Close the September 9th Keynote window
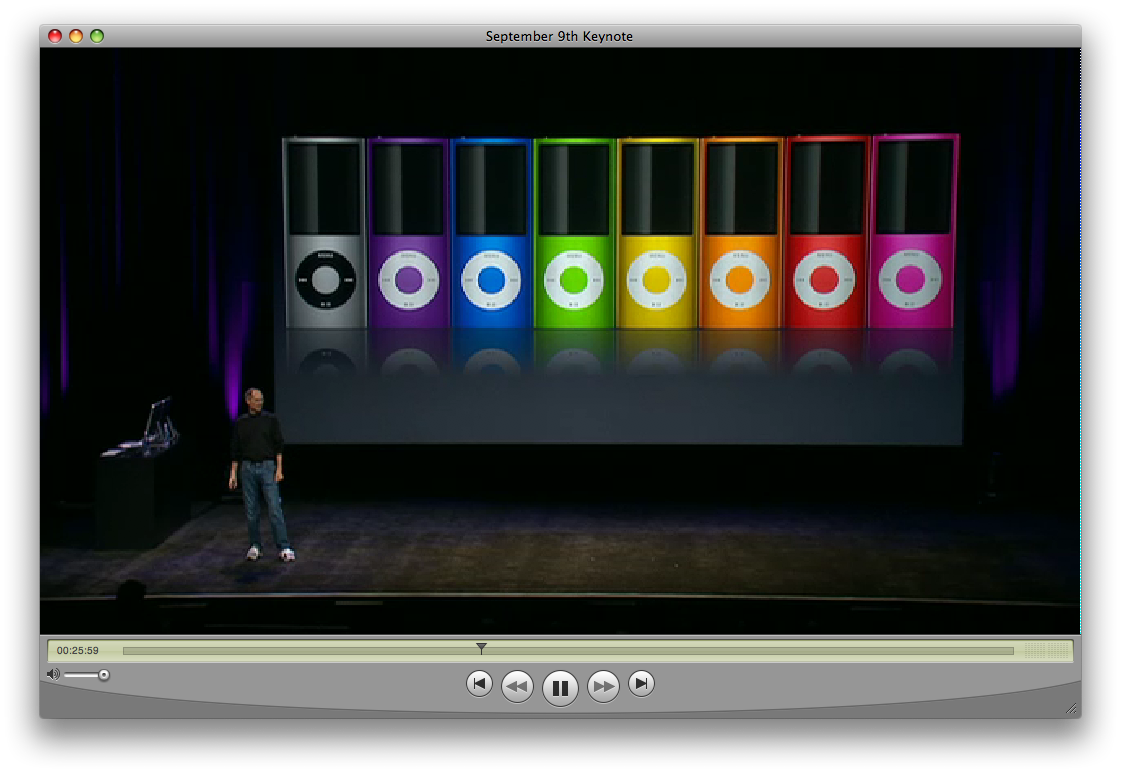Viewport: 1121px width, 773px height. [x=54, y=36]
